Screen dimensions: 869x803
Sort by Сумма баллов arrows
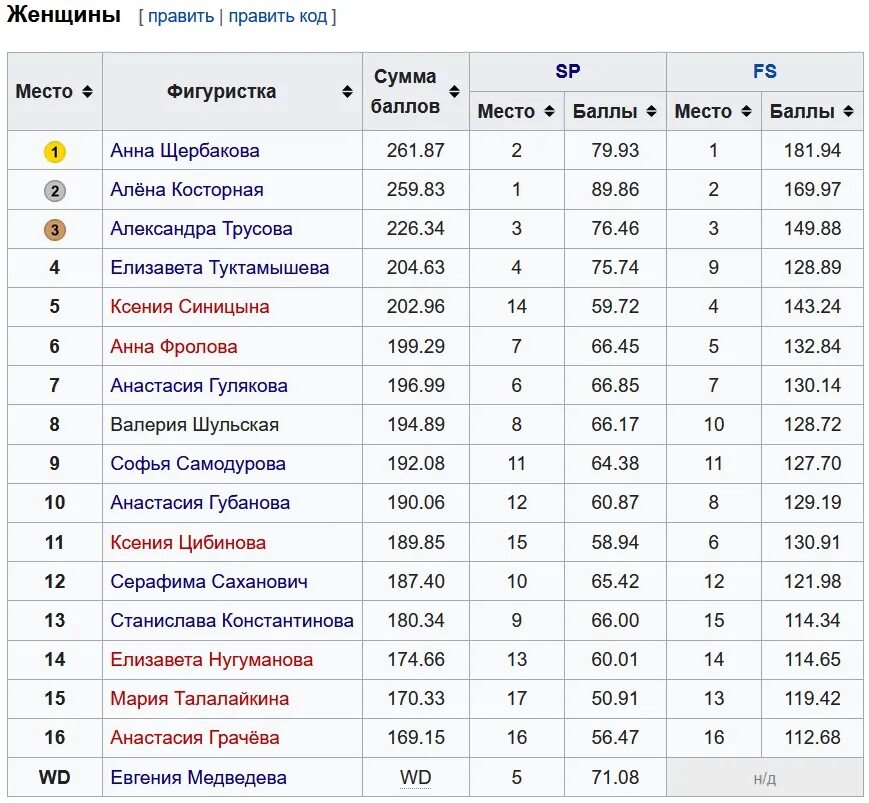[x=454, y=91]
